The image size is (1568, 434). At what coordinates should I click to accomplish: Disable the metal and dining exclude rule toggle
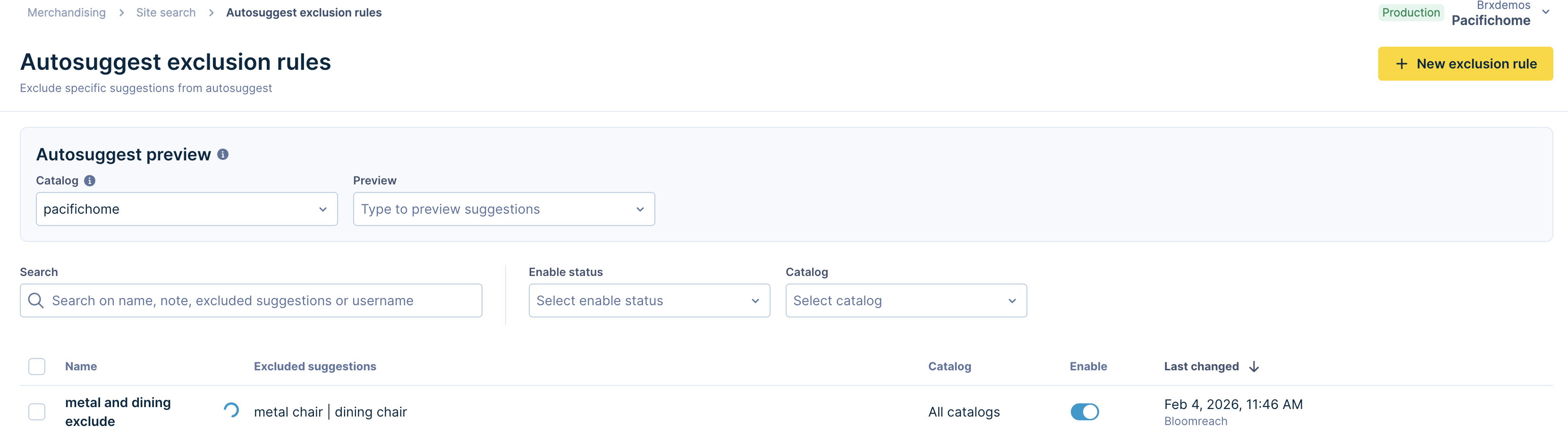pos(1084,411)
